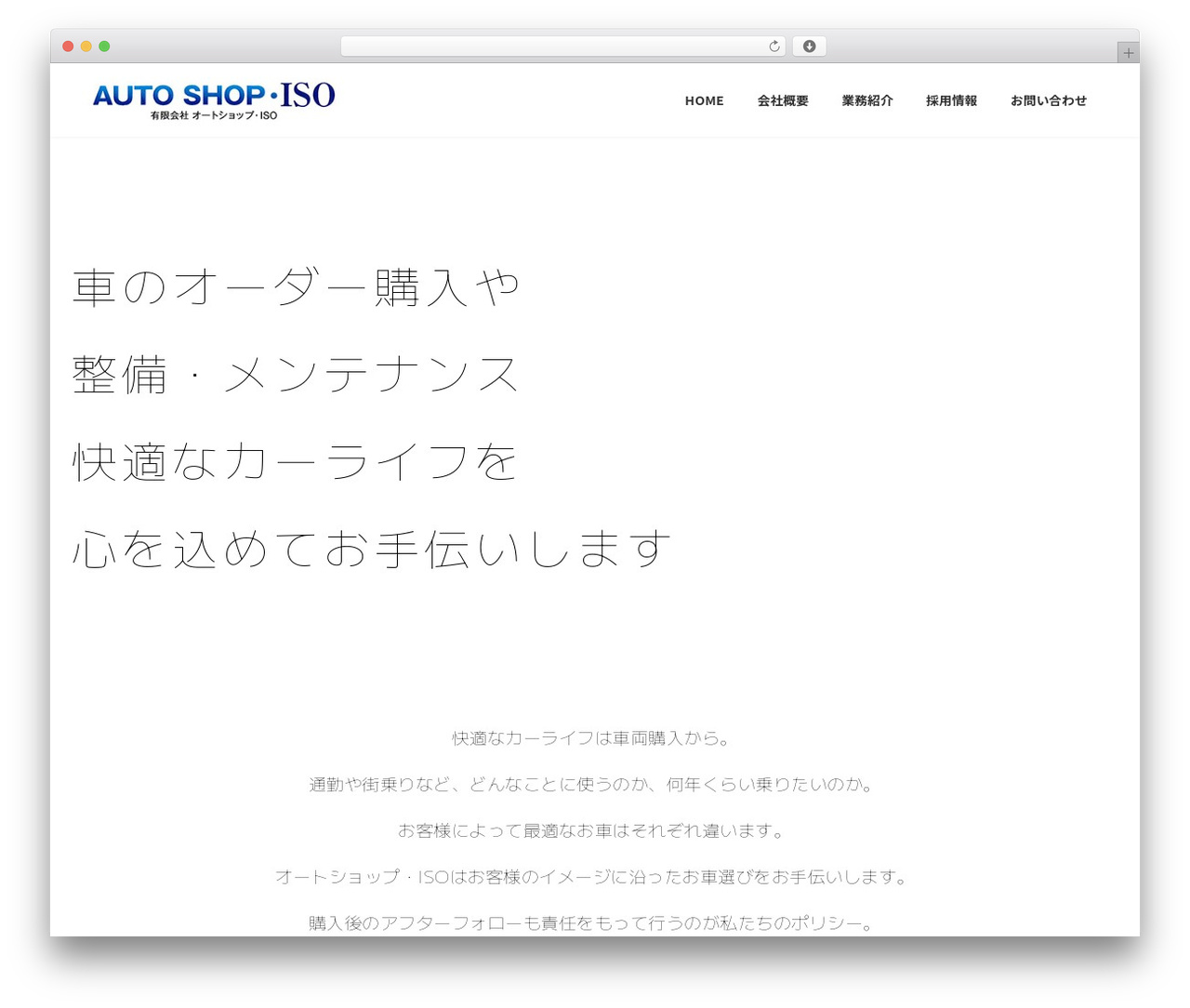Reload the page using the refresh icon
The width and height of the screenshot is (1190, 1008).
(774, 46)
